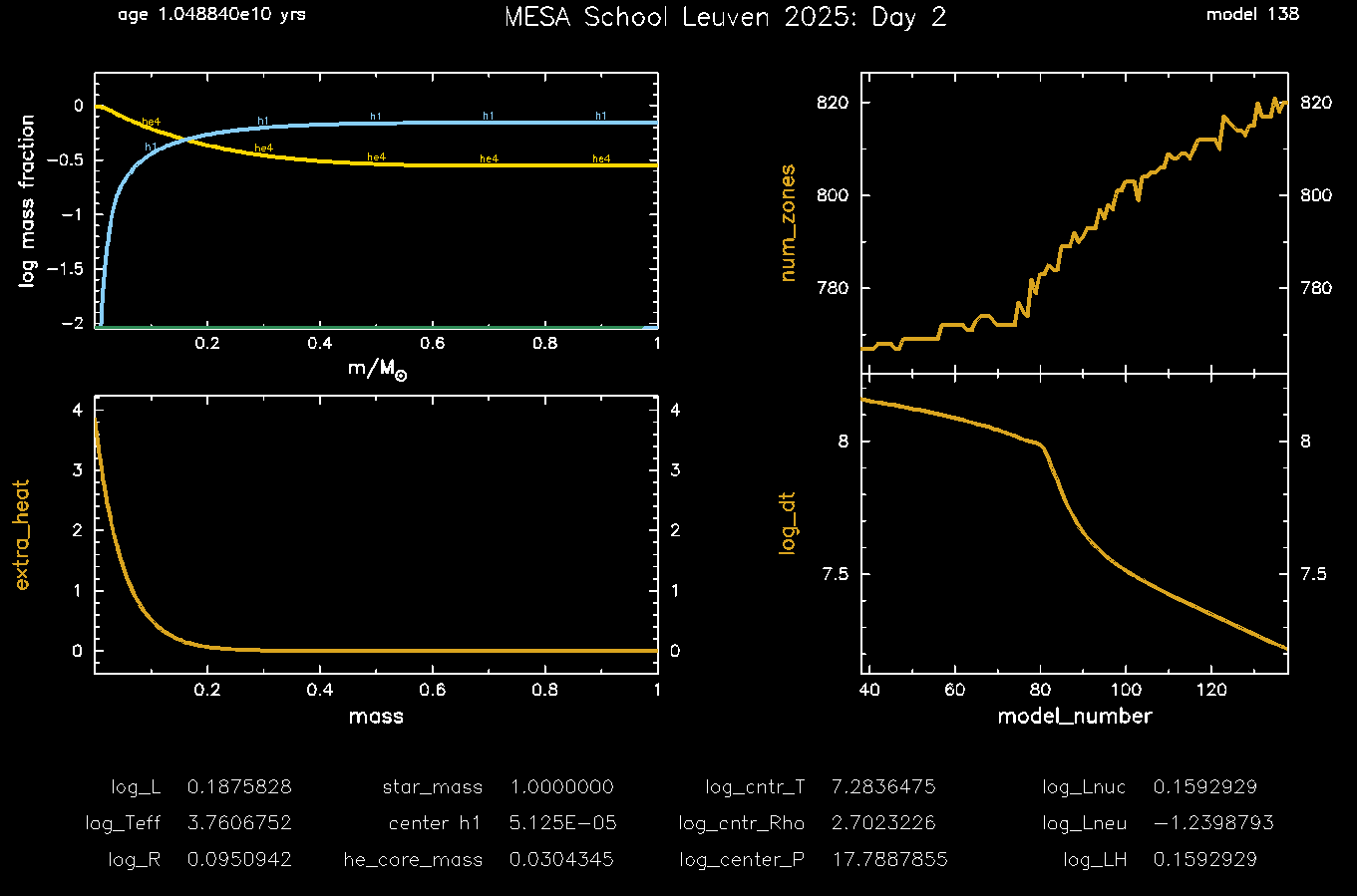This screenshot has width=1357, height=896.
Task: Click the 'star_mass' label
Action: [x=433, y=787]
